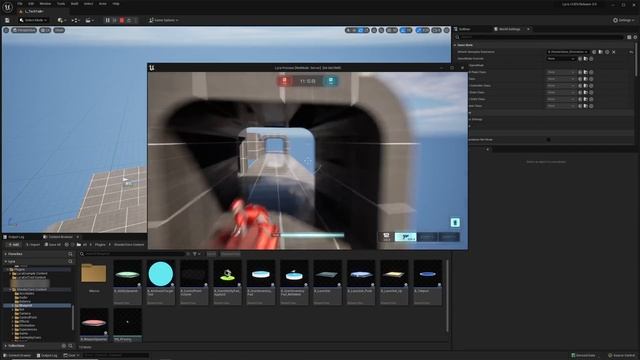This screenshot has width=640, height=360.
Task: Click the Content Browser Add button
Action: tap(13, 244)
